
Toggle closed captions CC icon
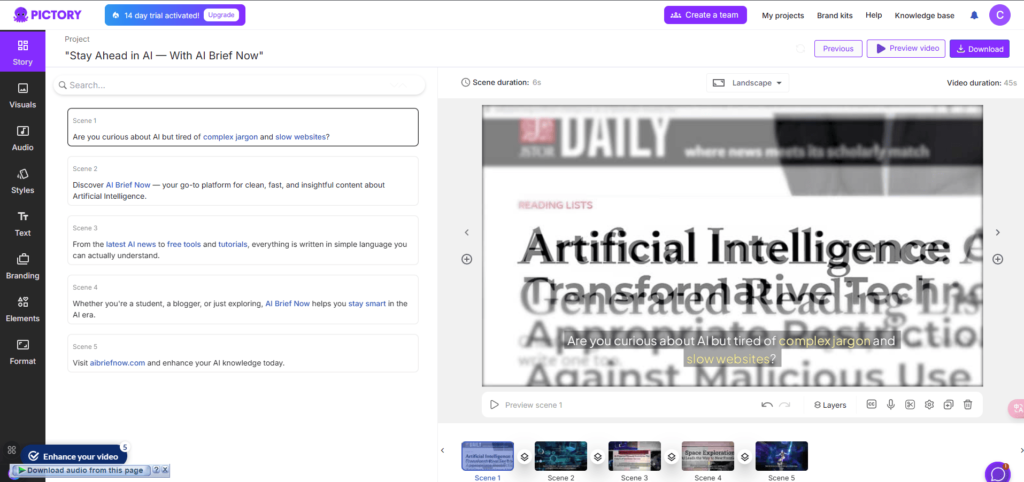tap(871, 404)
